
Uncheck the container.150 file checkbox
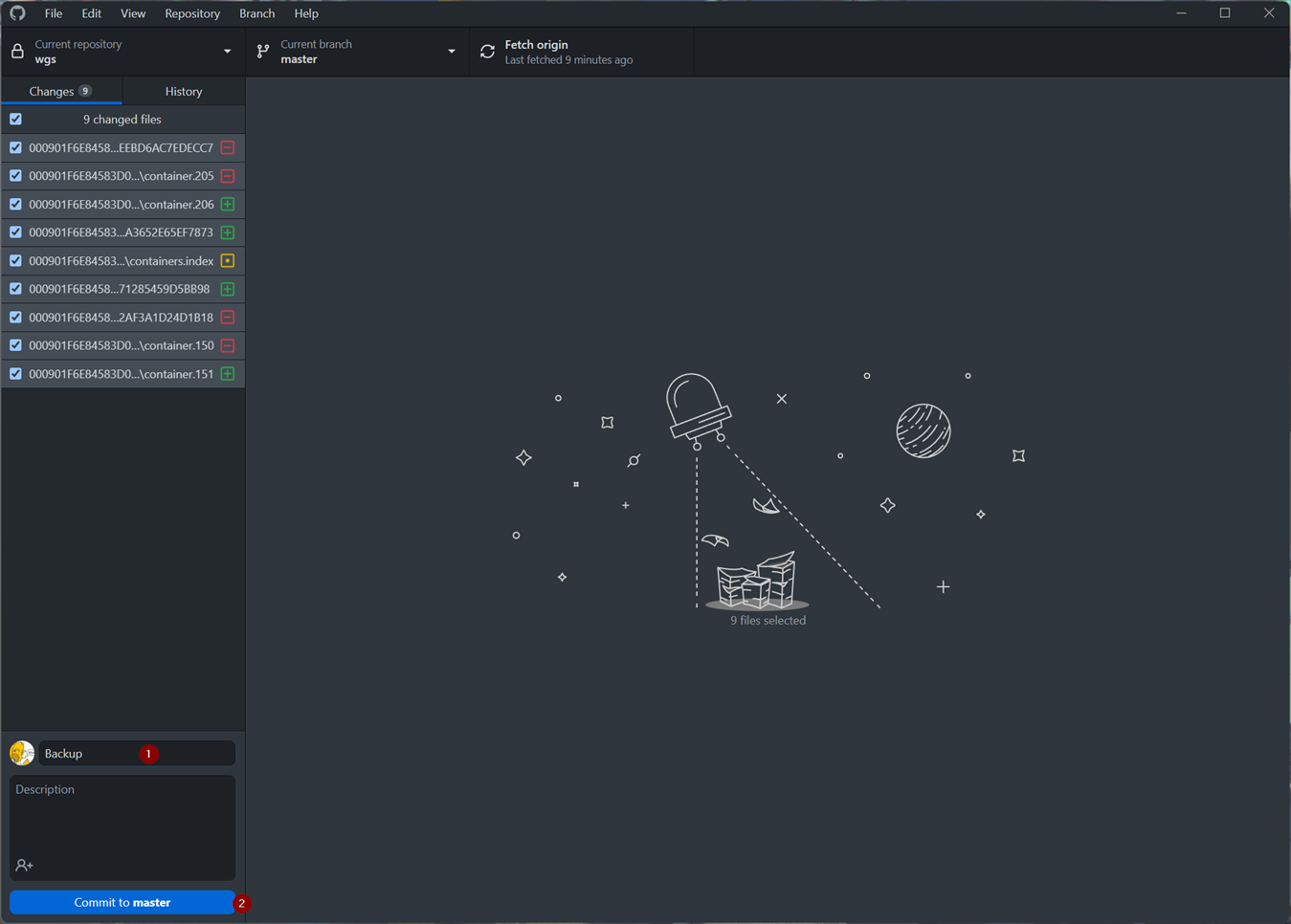pyautogui.click(x=15, y=345)
